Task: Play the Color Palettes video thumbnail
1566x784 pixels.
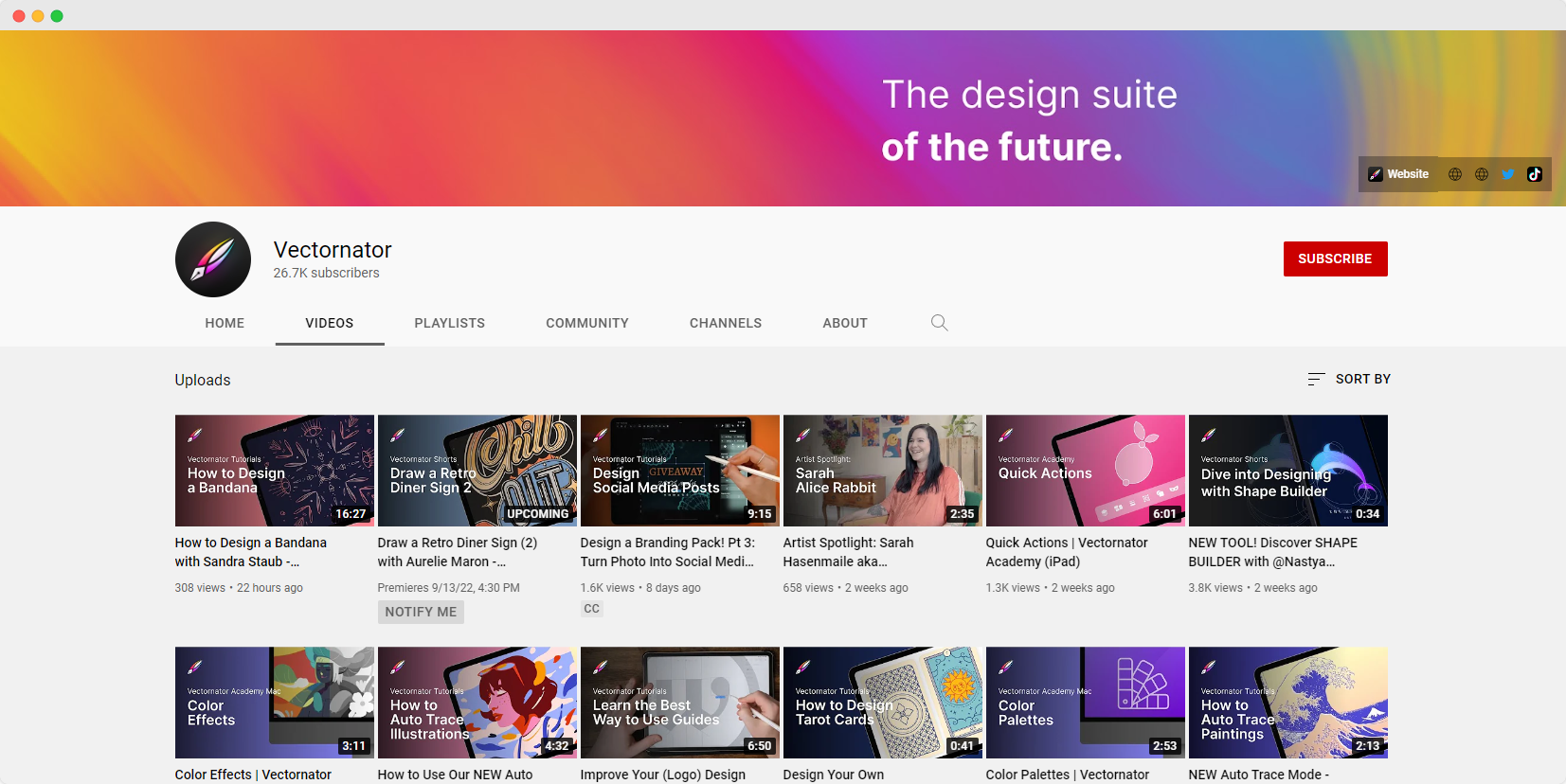Action: point(1086,703)
